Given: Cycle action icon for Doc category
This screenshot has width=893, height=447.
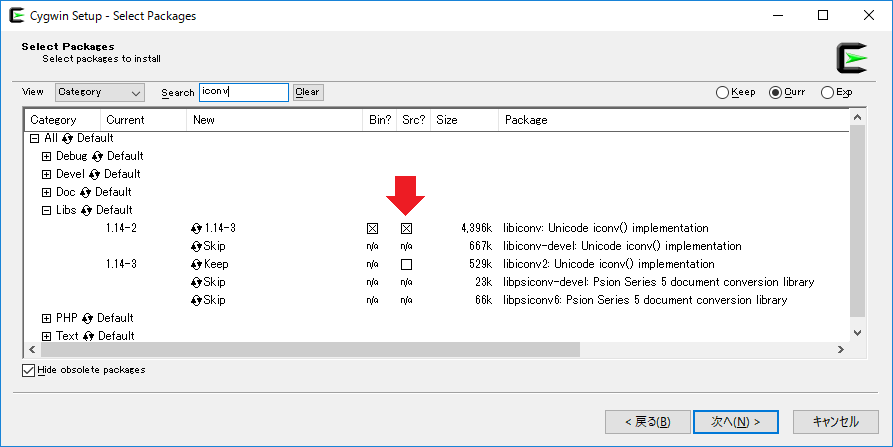Looking at the screenshot, I should tap(85, 192).
